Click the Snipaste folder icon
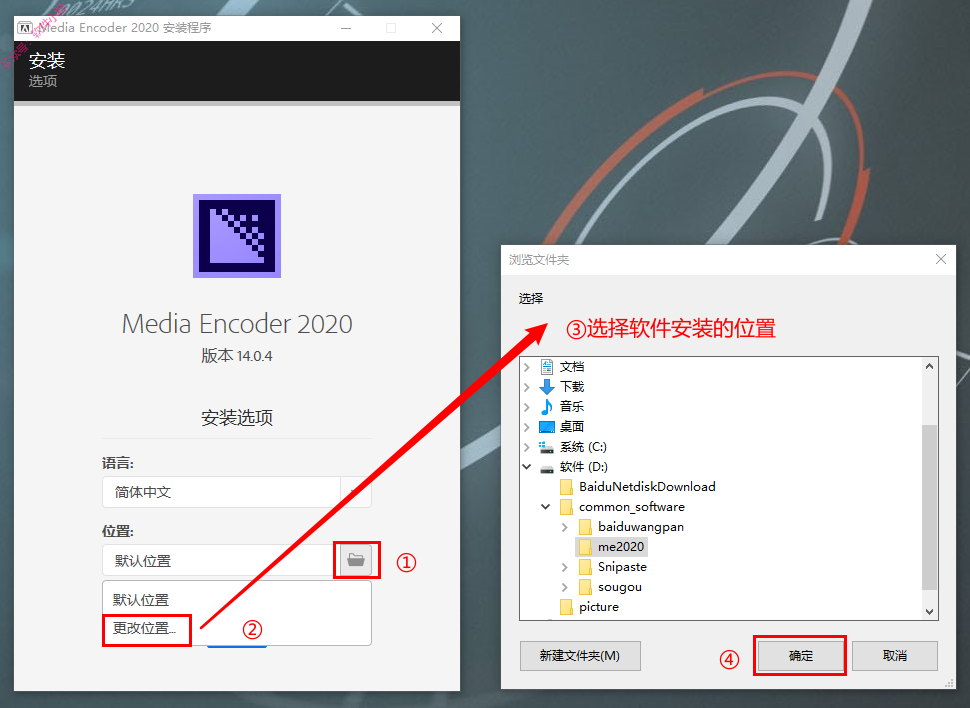 tap(585, 567)
